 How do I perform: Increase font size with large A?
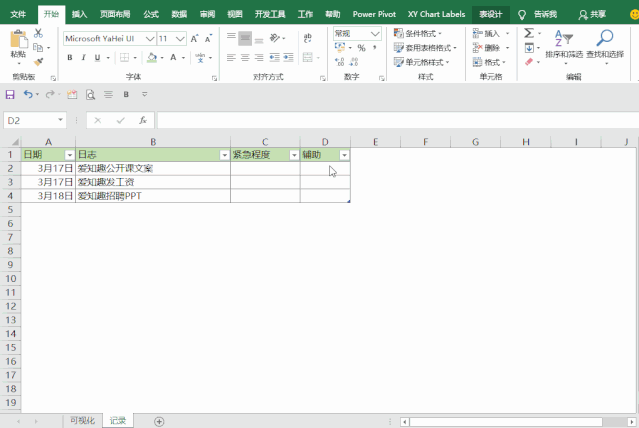coord(194,39)
